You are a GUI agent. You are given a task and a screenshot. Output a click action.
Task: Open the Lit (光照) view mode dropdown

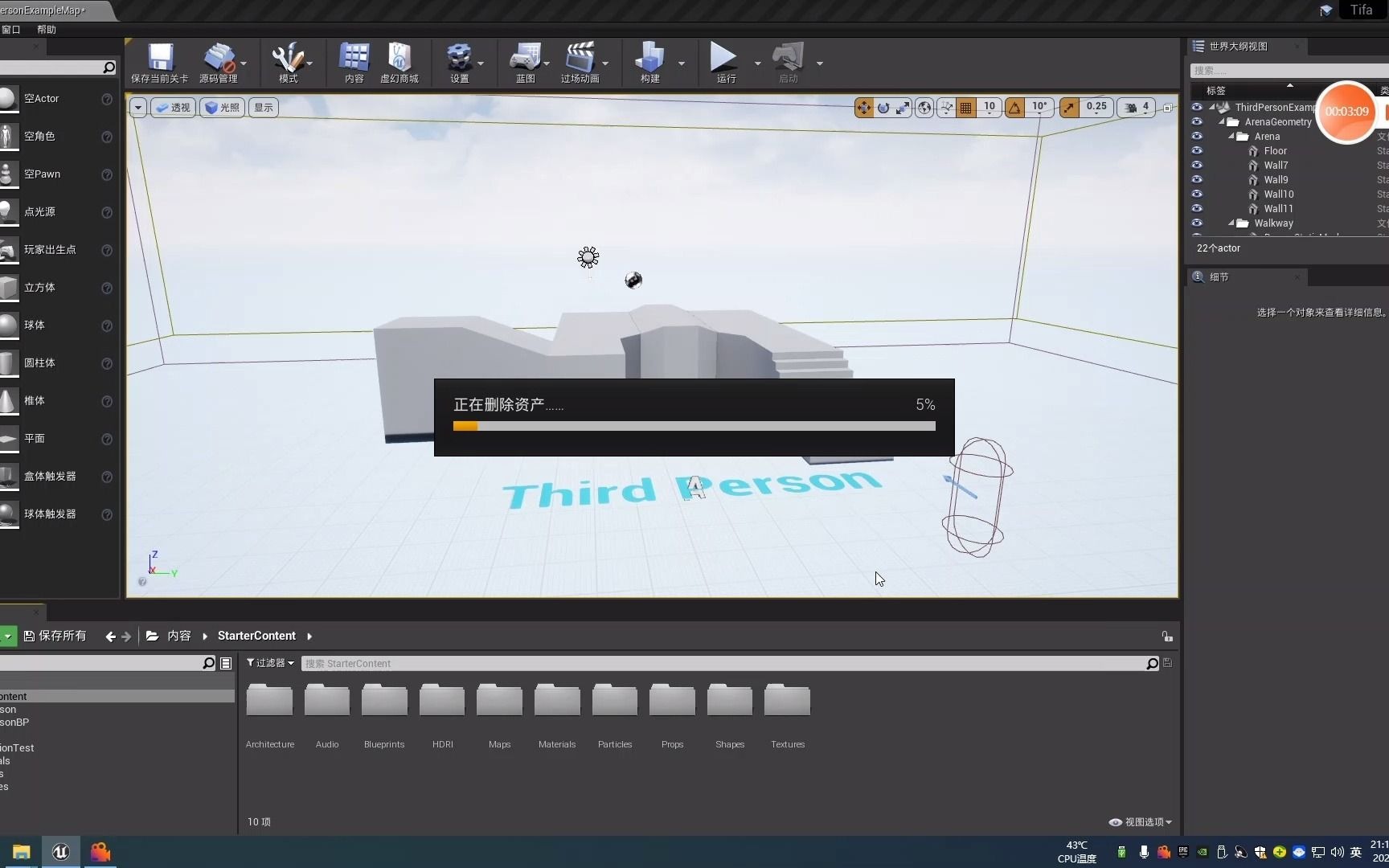click(223, 108)
